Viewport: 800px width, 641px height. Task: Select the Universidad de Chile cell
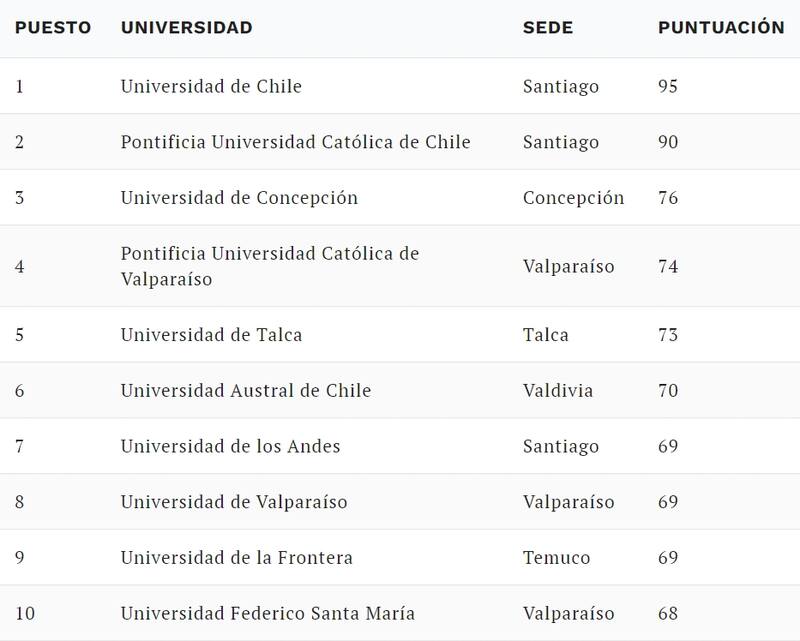pos(211,86)
